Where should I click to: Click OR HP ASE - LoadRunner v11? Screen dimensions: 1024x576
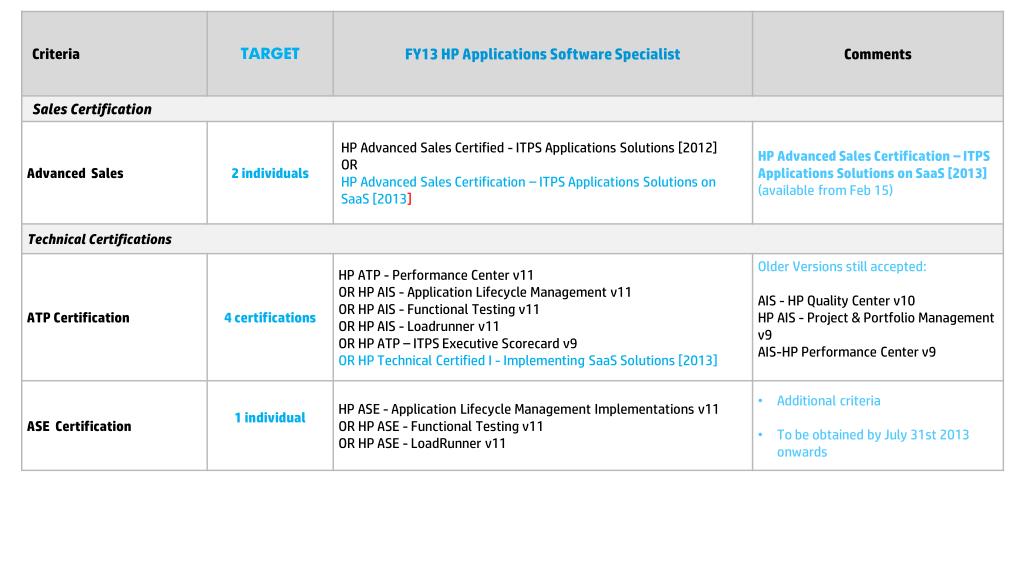point(422,443)
